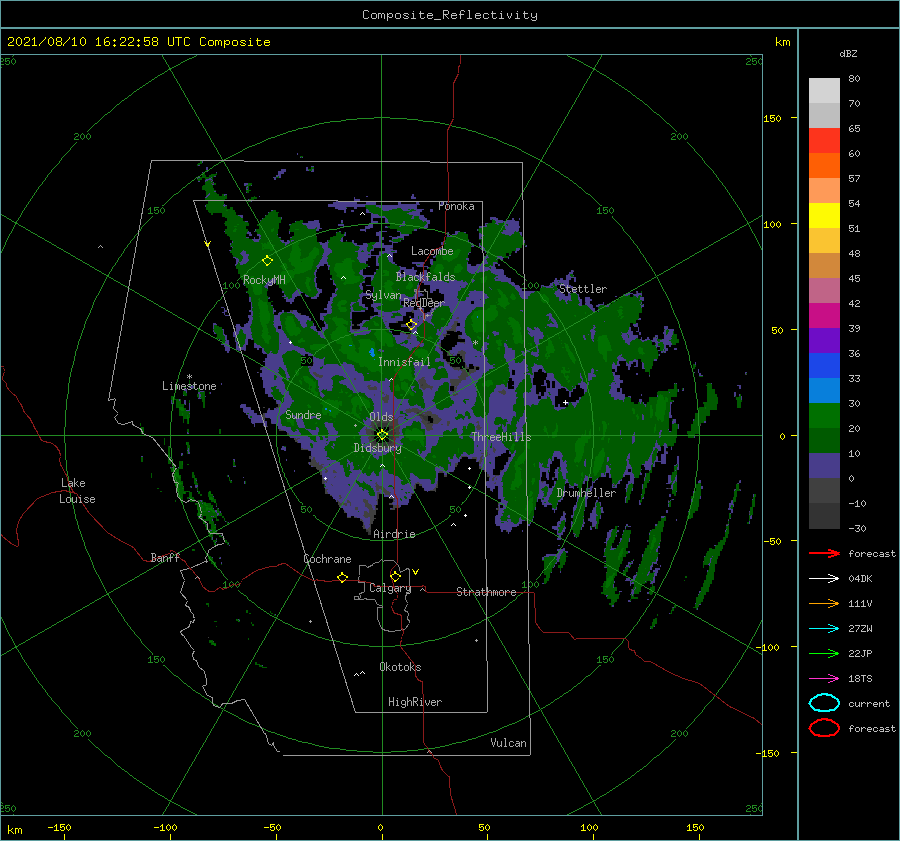Select the purple 10 dBZ color swatch
Viewport: 900px width, 841px height.
(824, 465)
